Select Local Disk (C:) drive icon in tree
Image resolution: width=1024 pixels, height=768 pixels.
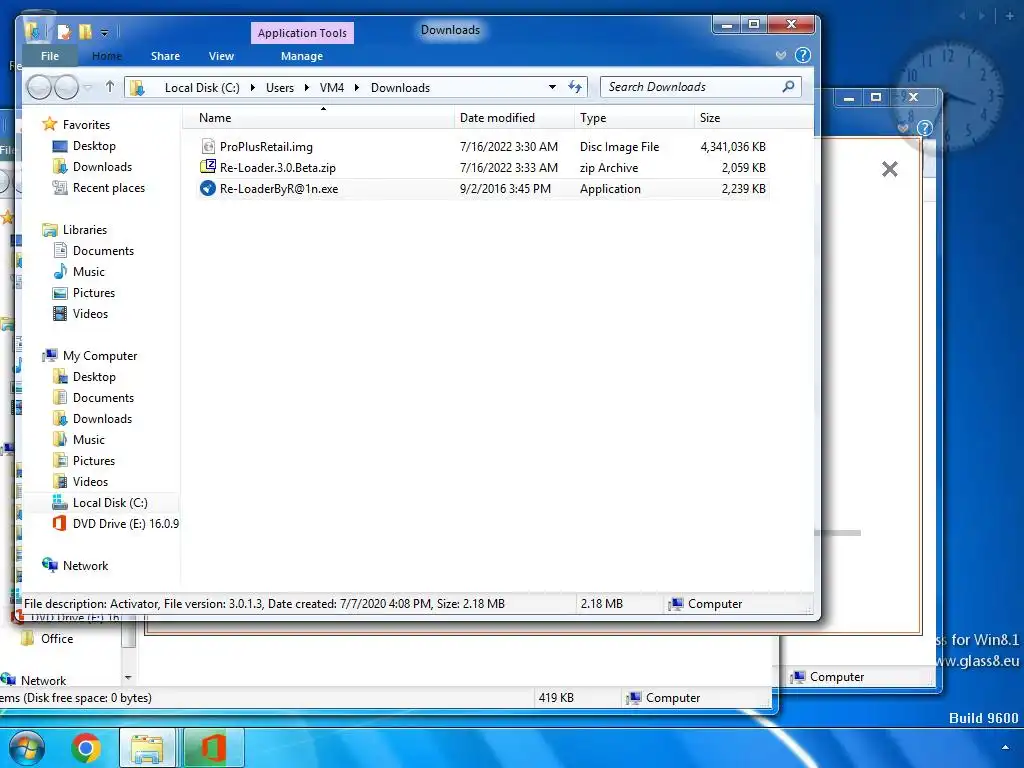tap(59, 502)
